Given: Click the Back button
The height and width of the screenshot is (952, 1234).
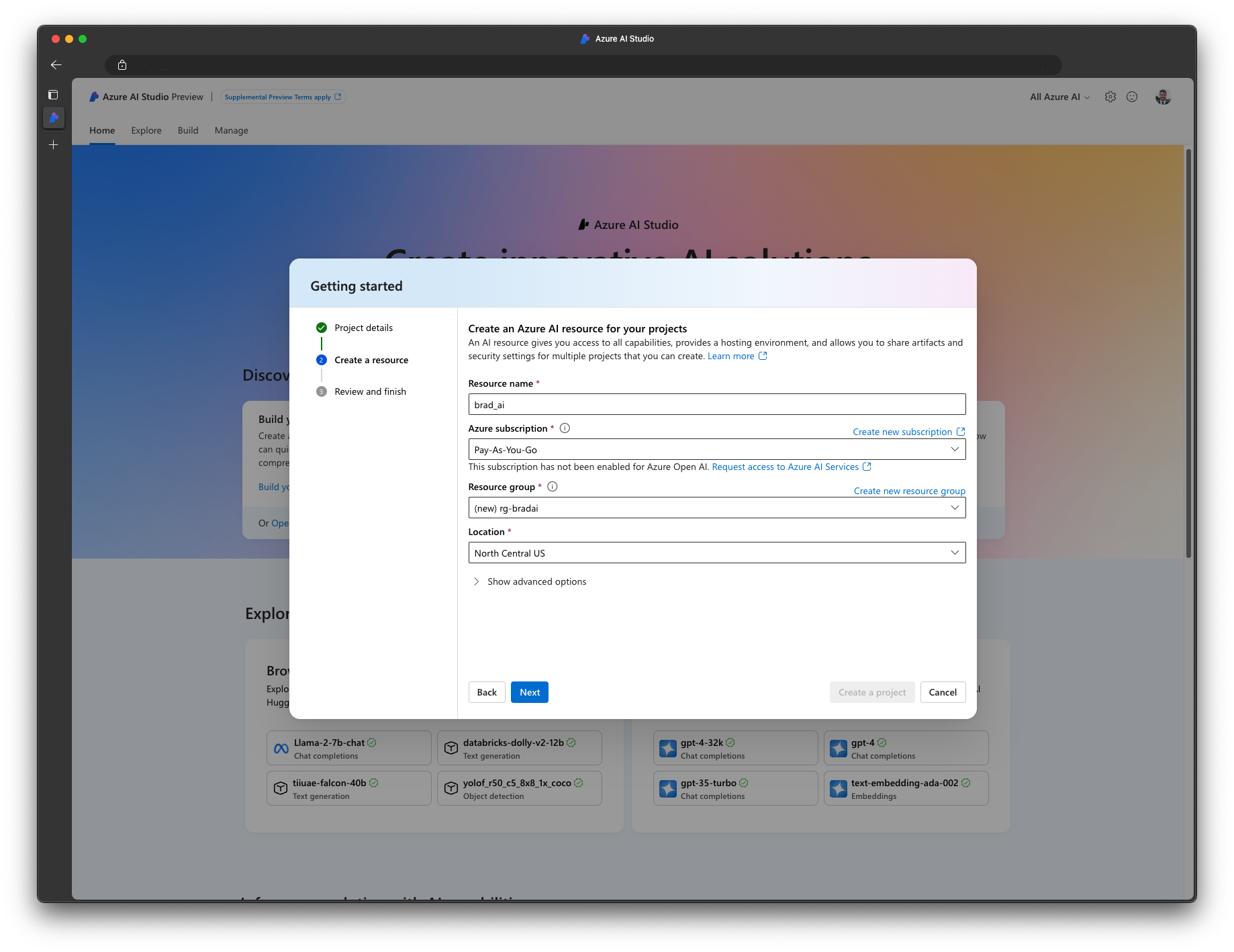Looking at the screenshot, I should (487, 692).
